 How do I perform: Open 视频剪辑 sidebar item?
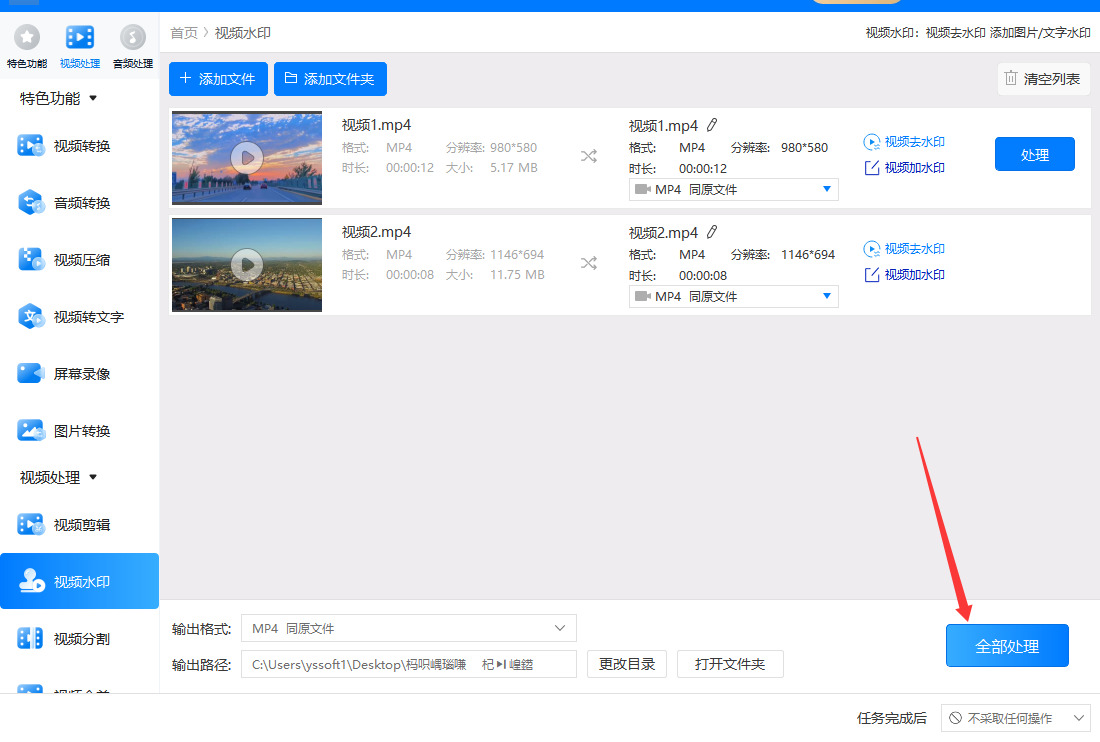click(x=79, y=525)
